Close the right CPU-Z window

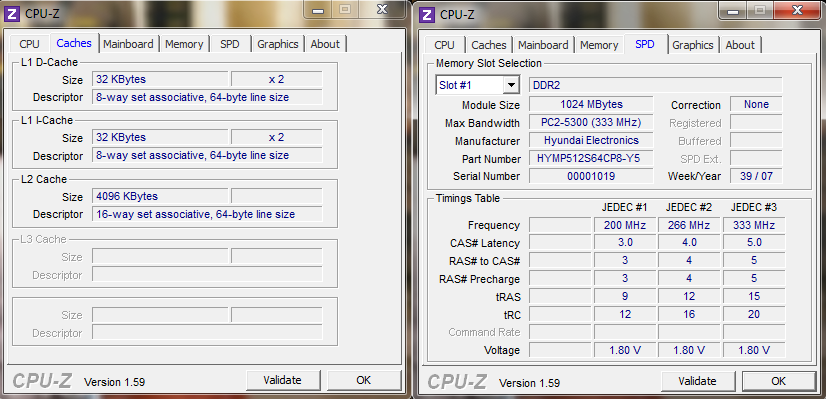point(797,10)
